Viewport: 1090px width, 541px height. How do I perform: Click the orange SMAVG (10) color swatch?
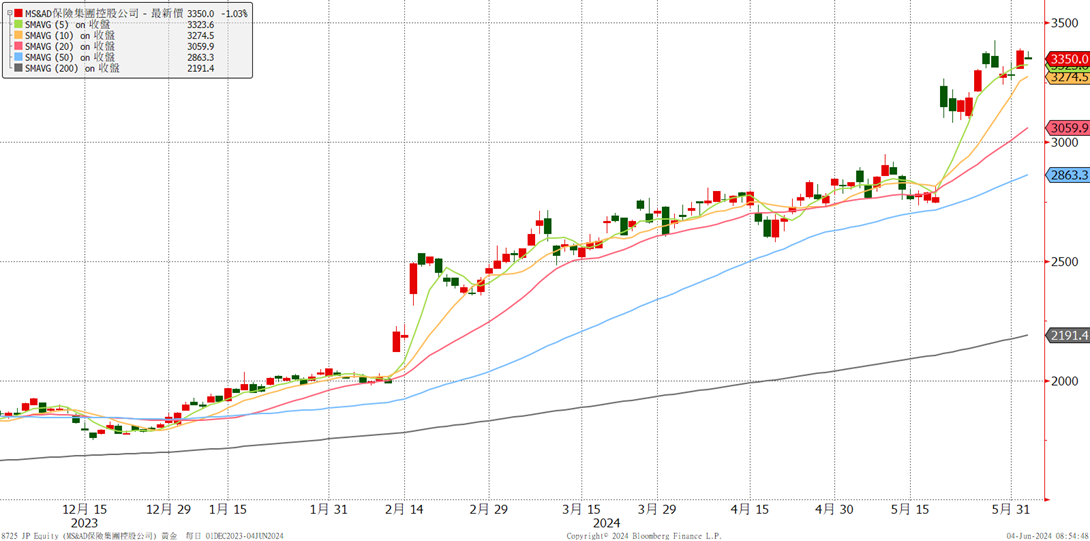(19, 35)
